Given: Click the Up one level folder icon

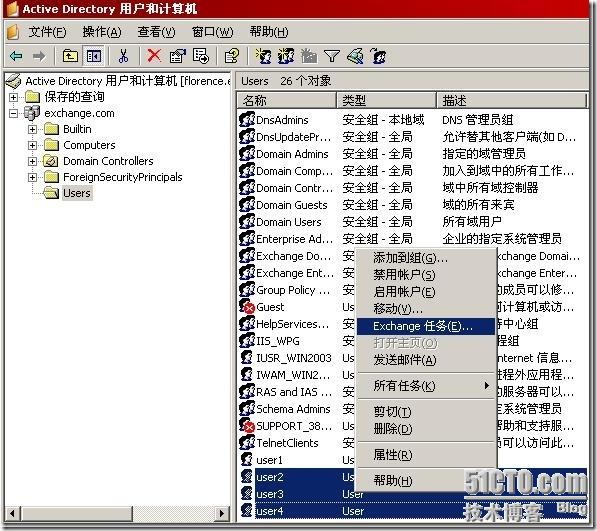Looking at the screenshot, I should (x=70, y=56).
